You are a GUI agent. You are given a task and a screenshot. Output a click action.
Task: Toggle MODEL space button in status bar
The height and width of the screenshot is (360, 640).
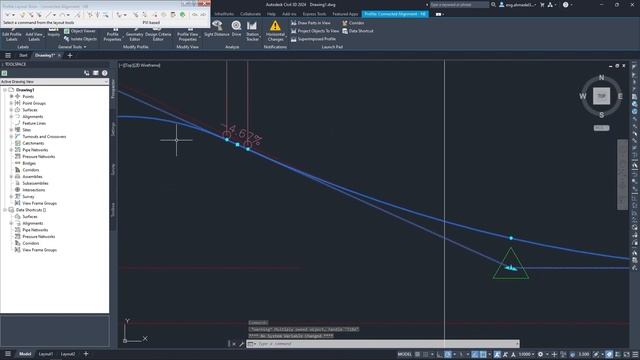(404, 354)
